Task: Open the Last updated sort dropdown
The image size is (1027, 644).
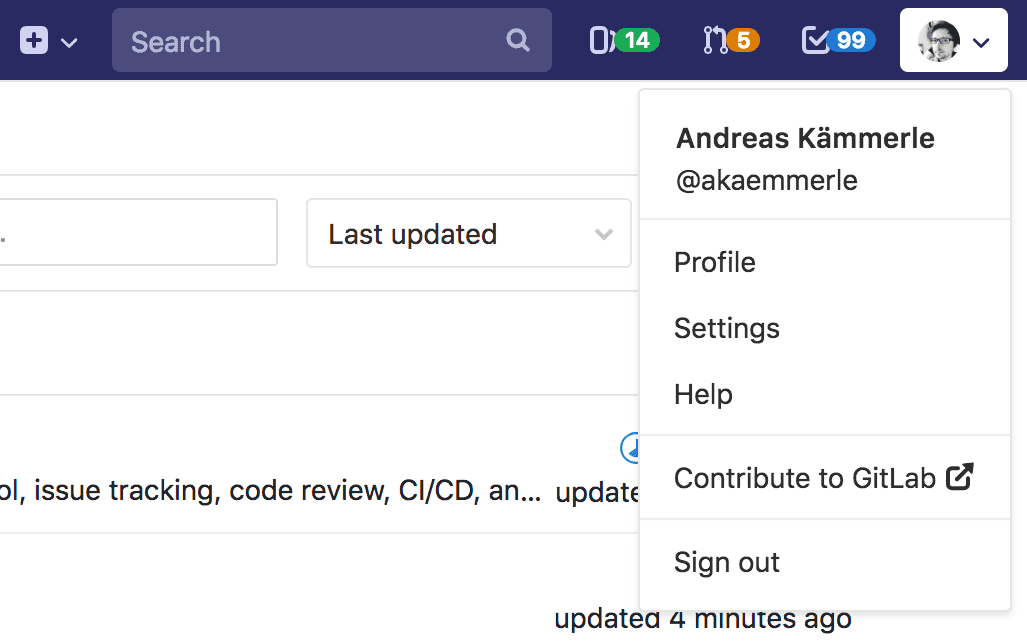Action: 468,233
